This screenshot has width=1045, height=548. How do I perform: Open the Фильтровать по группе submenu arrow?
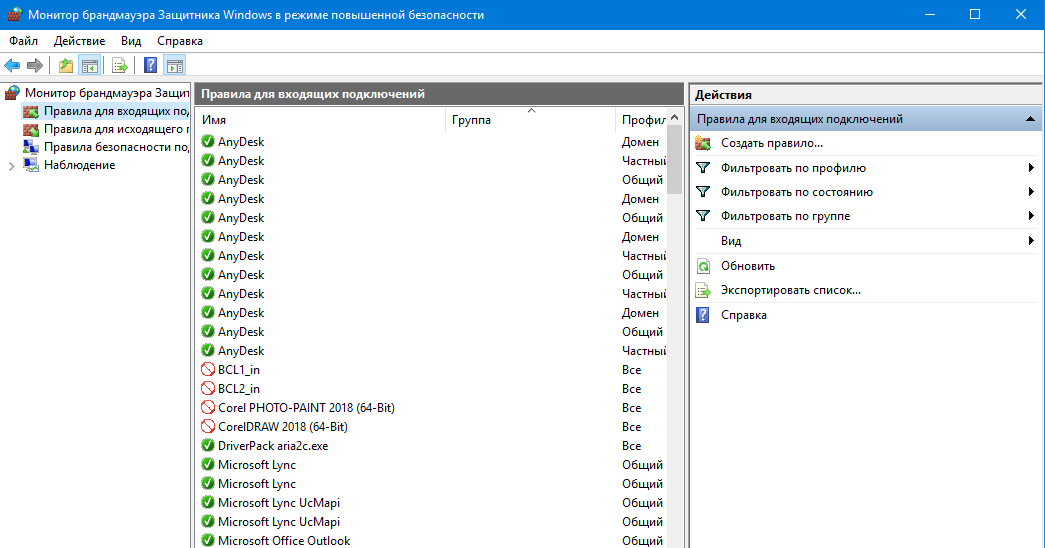(x=1030, y=216)
